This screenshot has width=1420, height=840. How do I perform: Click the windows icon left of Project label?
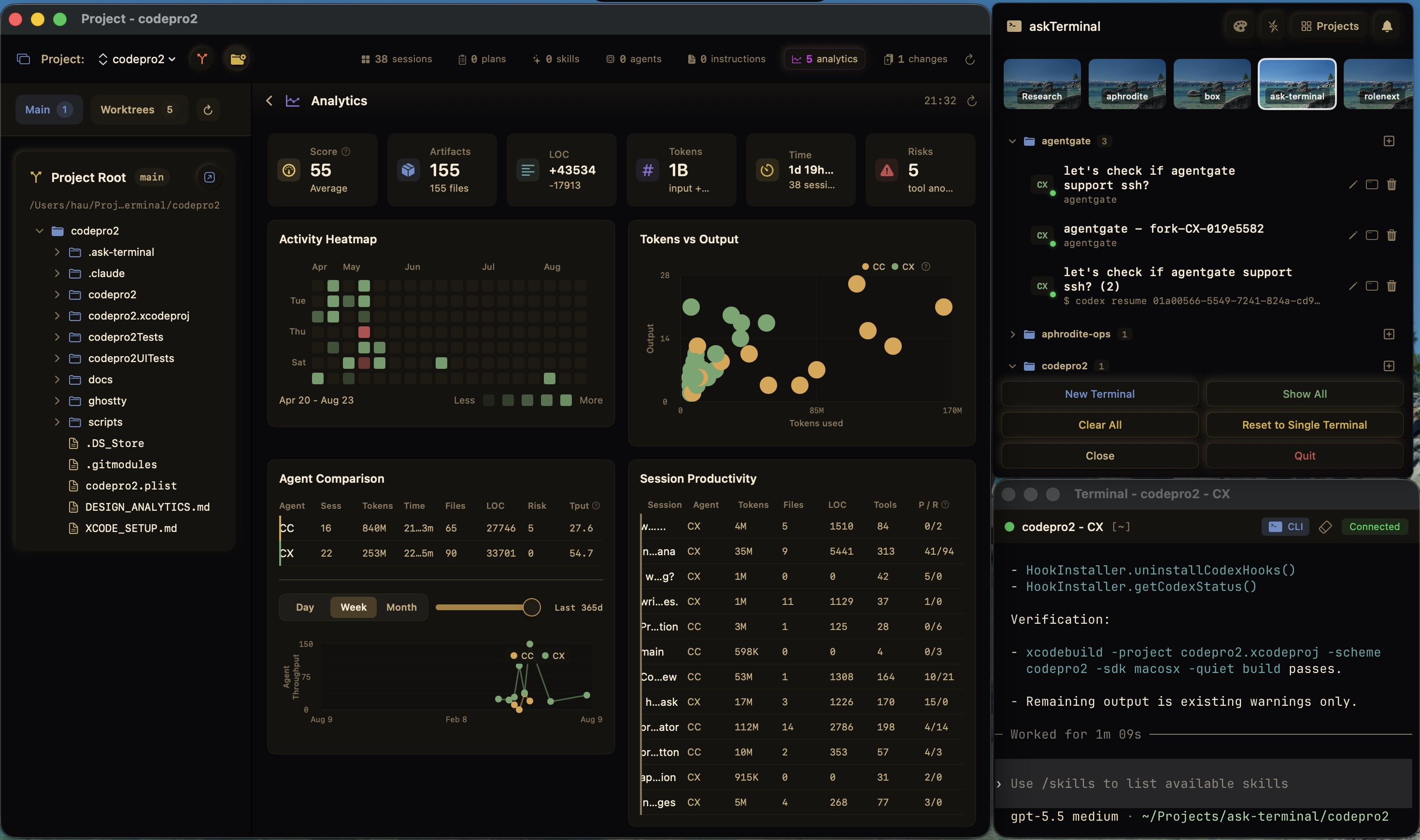(23, 59)
